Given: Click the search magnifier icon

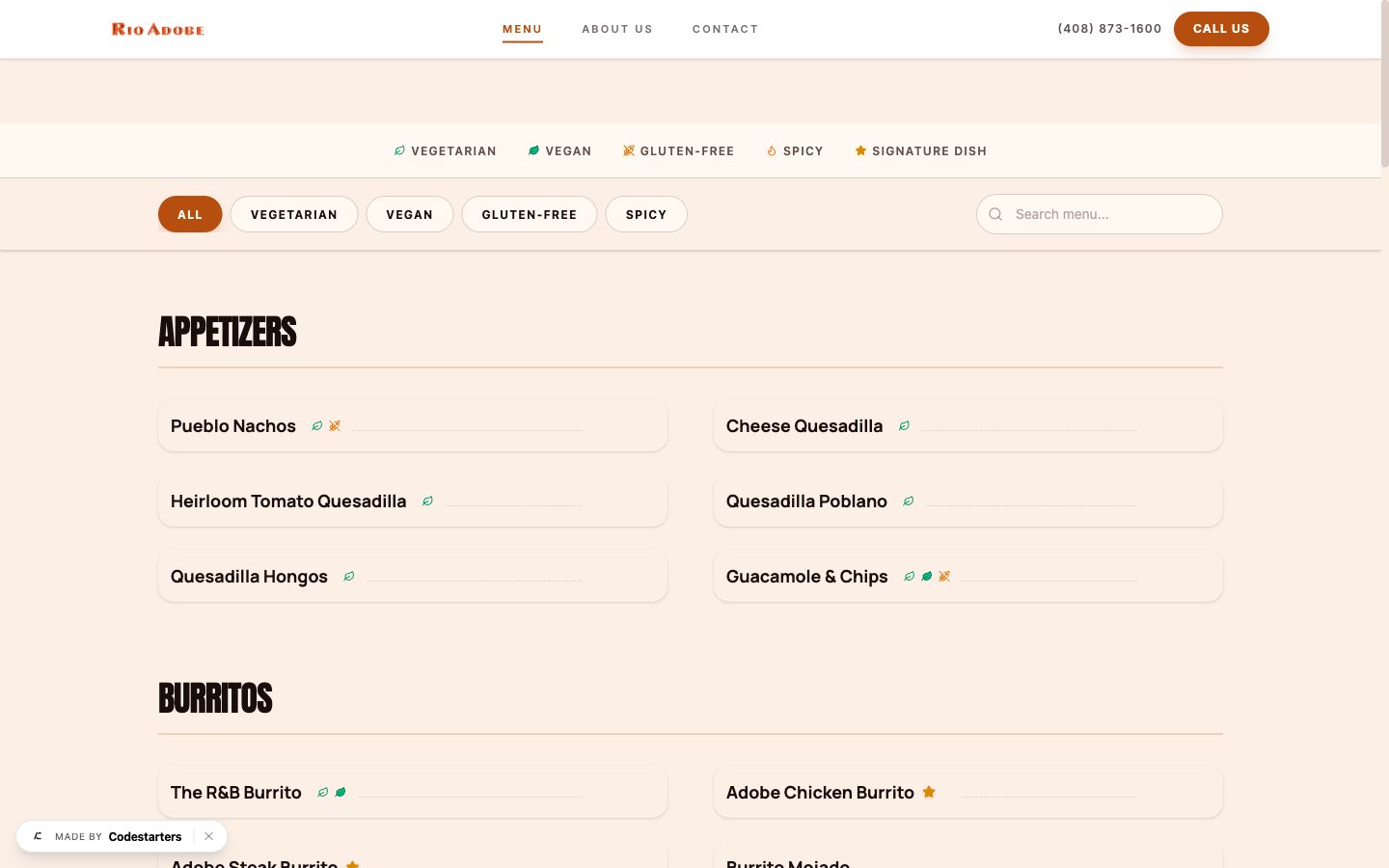Looking at the screenshot, I should [x=995, y=214].
